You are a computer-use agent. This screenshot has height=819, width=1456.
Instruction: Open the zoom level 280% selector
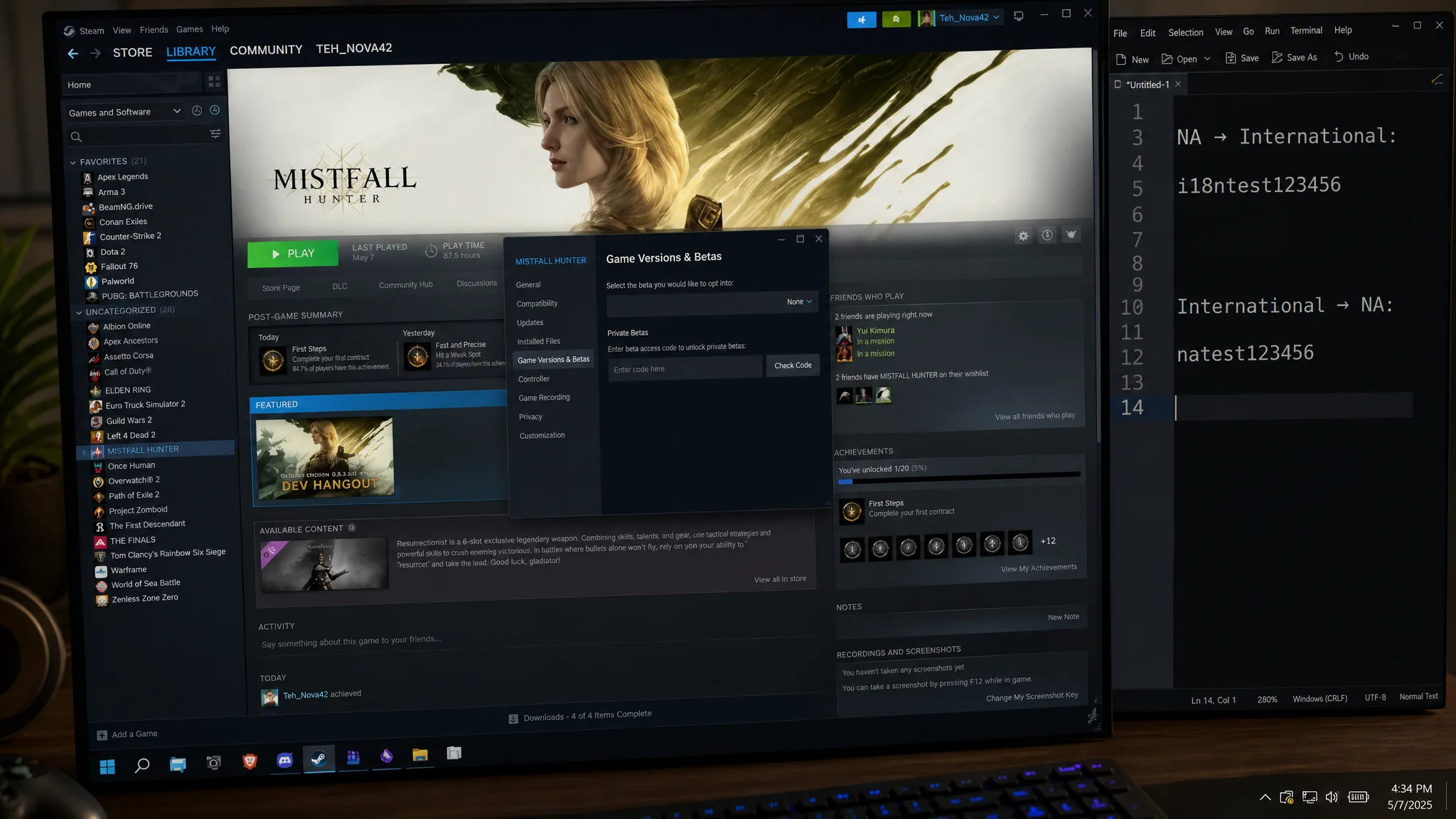tap(1267, 700)
